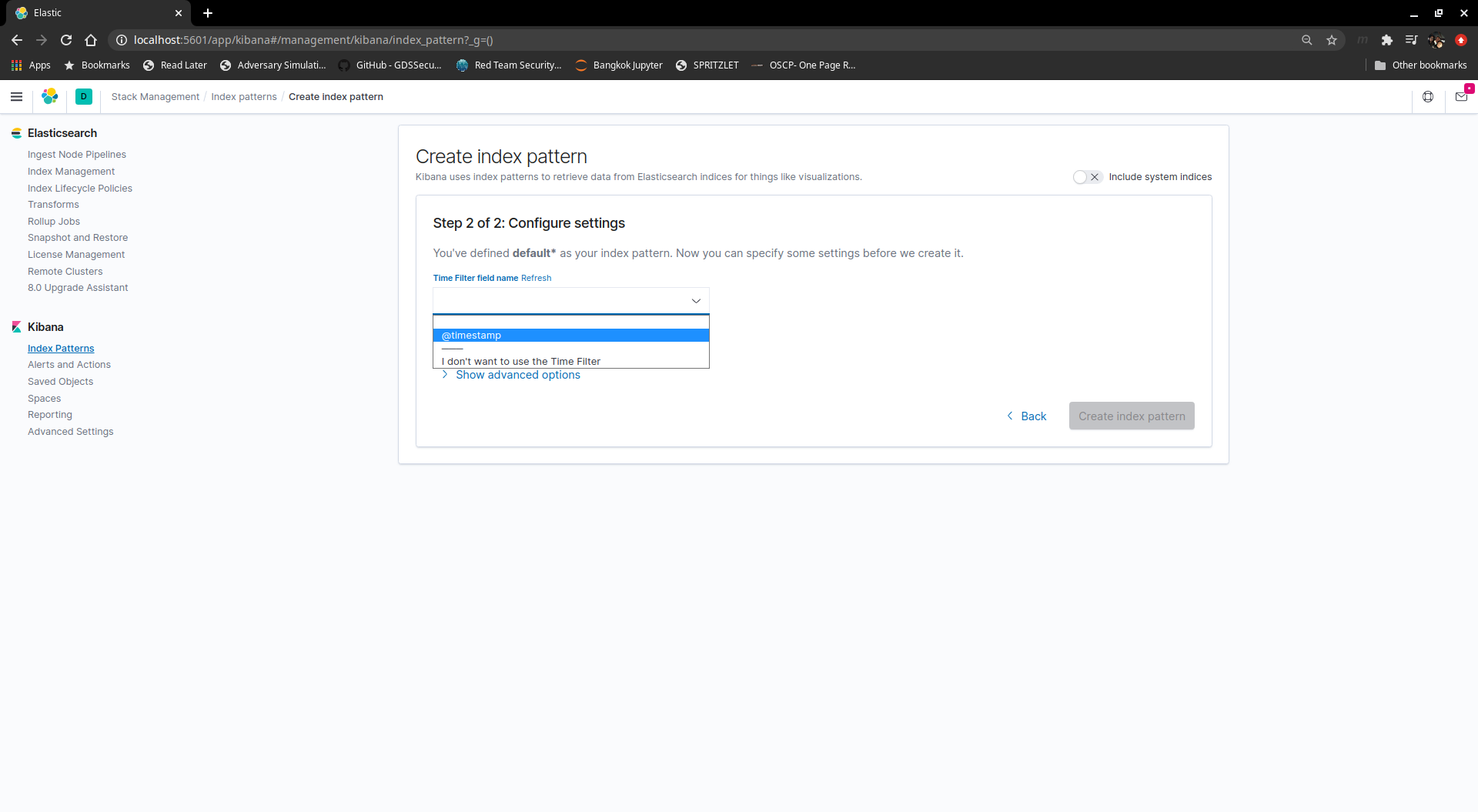Open the help menu icon in header

coord(1428,97)
